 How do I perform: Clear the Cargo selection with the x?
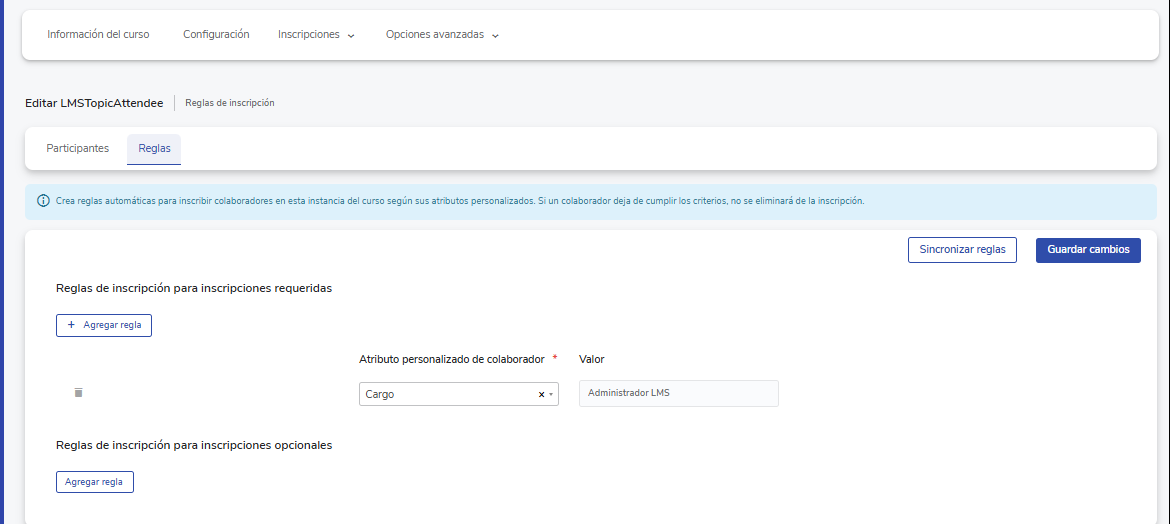coord(541,395)
